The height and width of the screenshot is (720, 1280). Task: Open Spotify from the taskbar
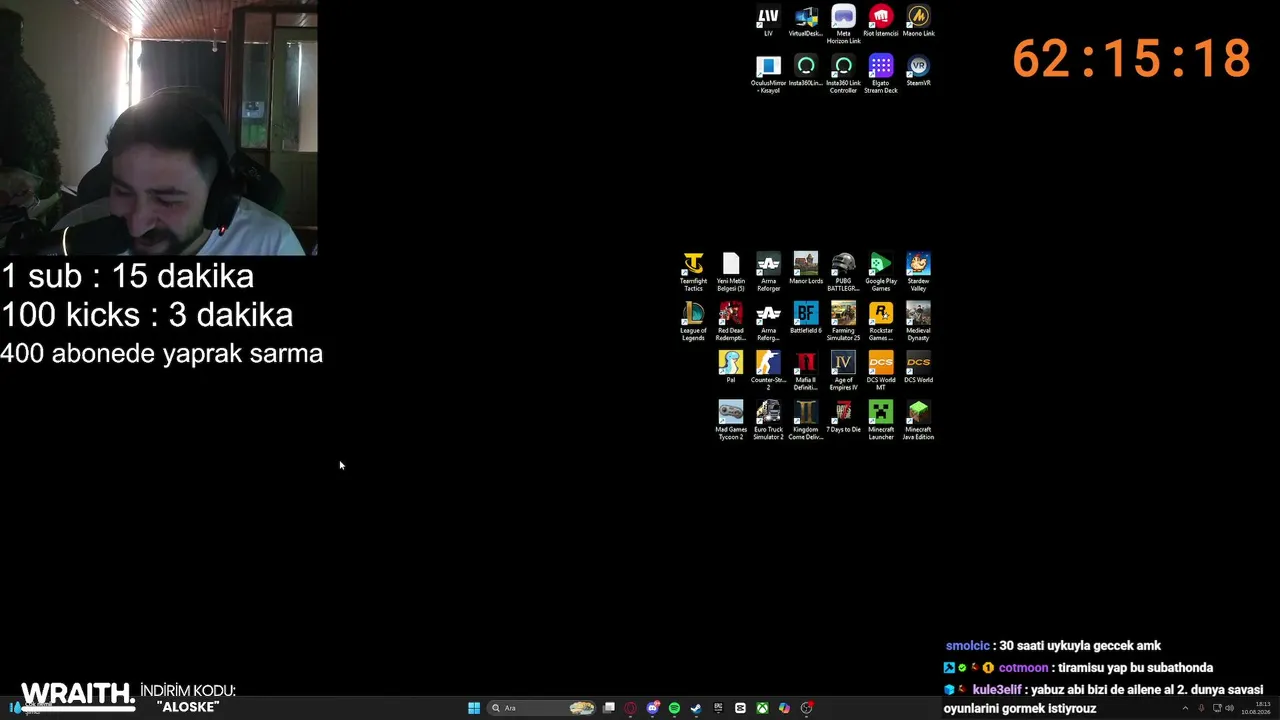[x=674, y=708]
